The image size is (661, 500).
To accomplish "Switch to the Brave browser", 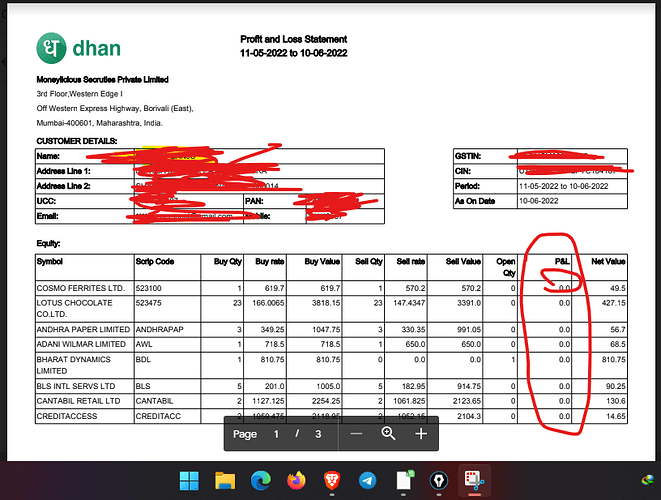I will 332,481.
